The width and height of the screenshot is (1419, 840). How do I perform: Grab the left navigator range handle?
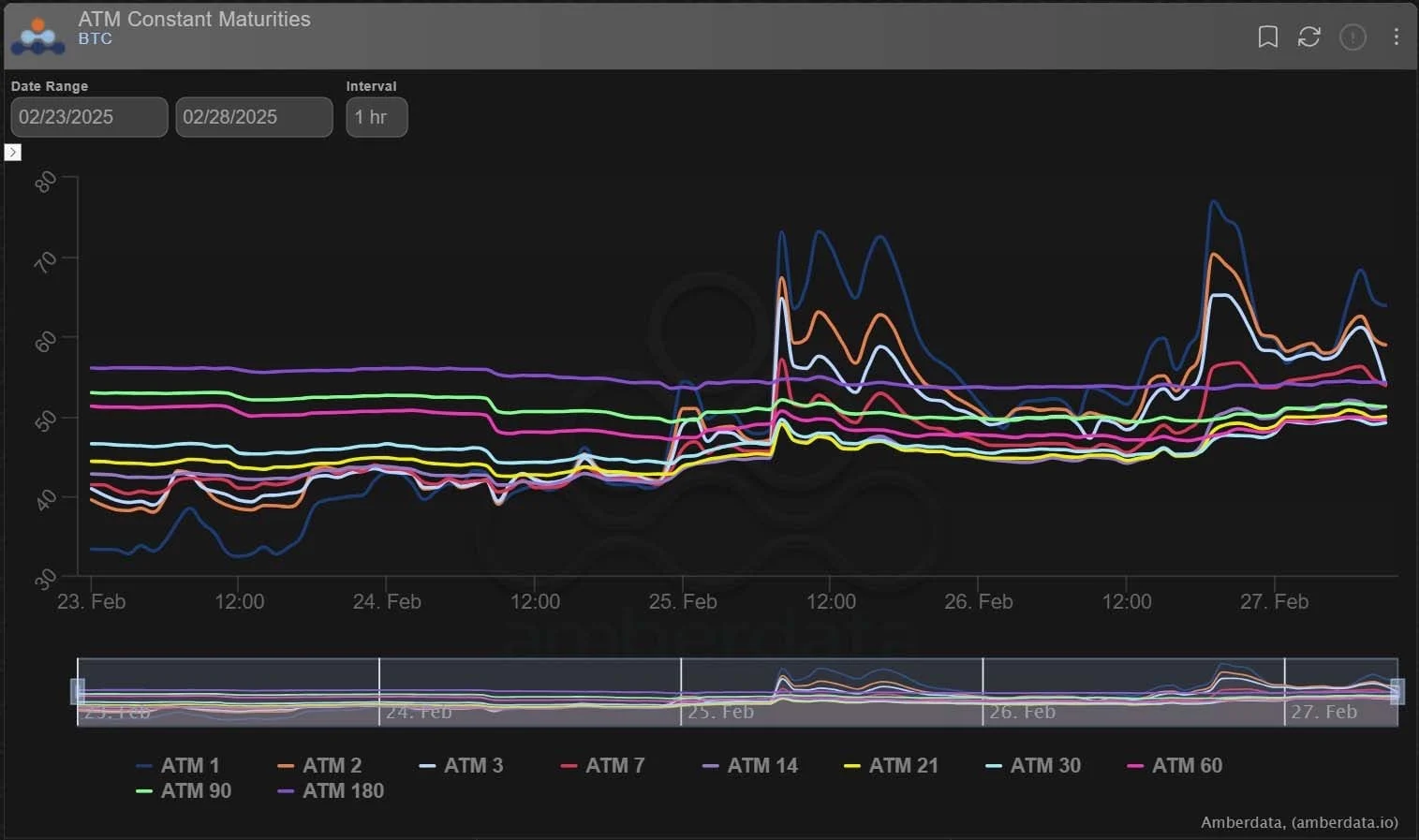coord(78,691)
